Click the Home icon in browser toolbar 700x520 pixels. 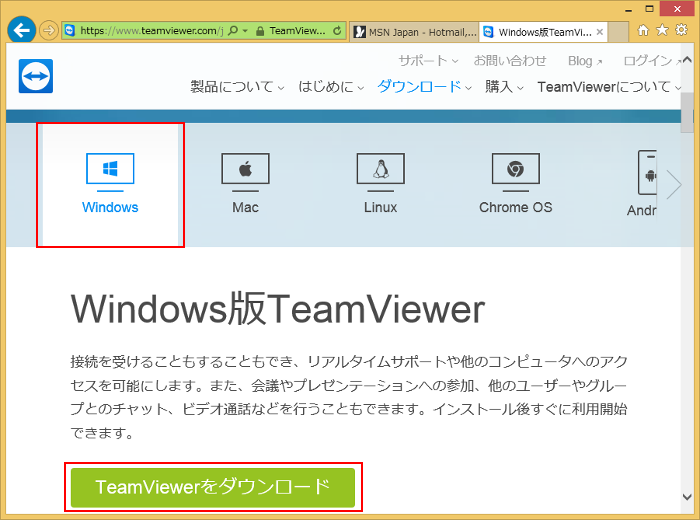click(x=643, y=30)
